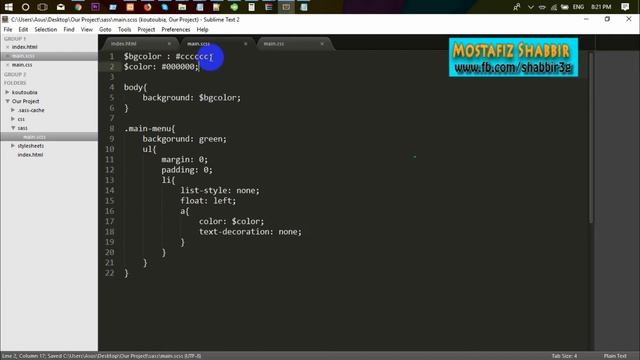The image size is (640, 360).
Task: Open the Find menu
Action: click(x=69, y=29)
